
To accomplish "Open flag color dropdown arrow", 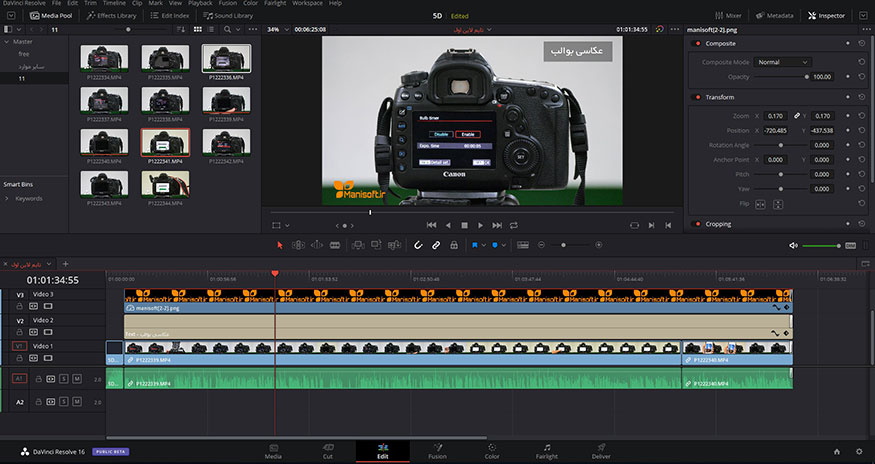I will tap(483, 245).
